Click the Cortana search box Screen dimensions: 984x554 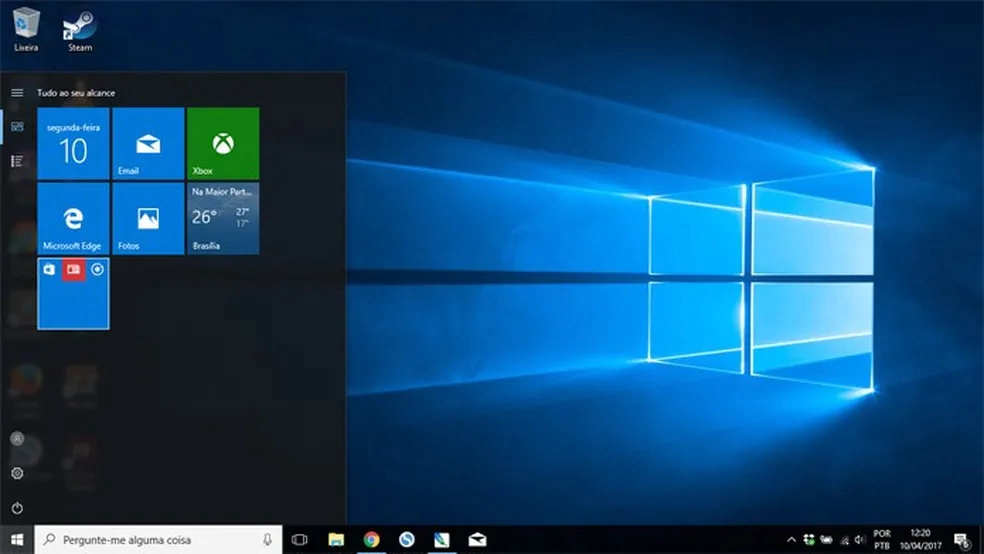point(150,540)
